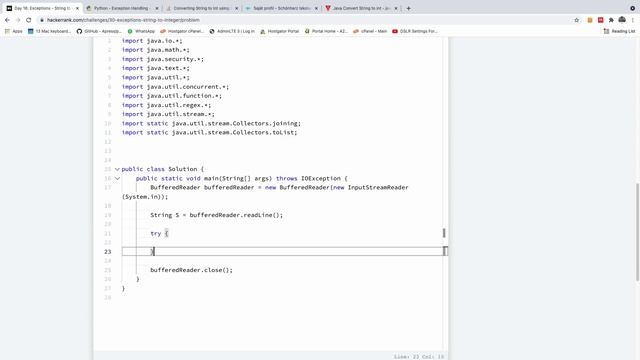Click the import static Collectors.joining line
Image resolution: width=640 pixels, height=360 pixels.
point(211,123)
